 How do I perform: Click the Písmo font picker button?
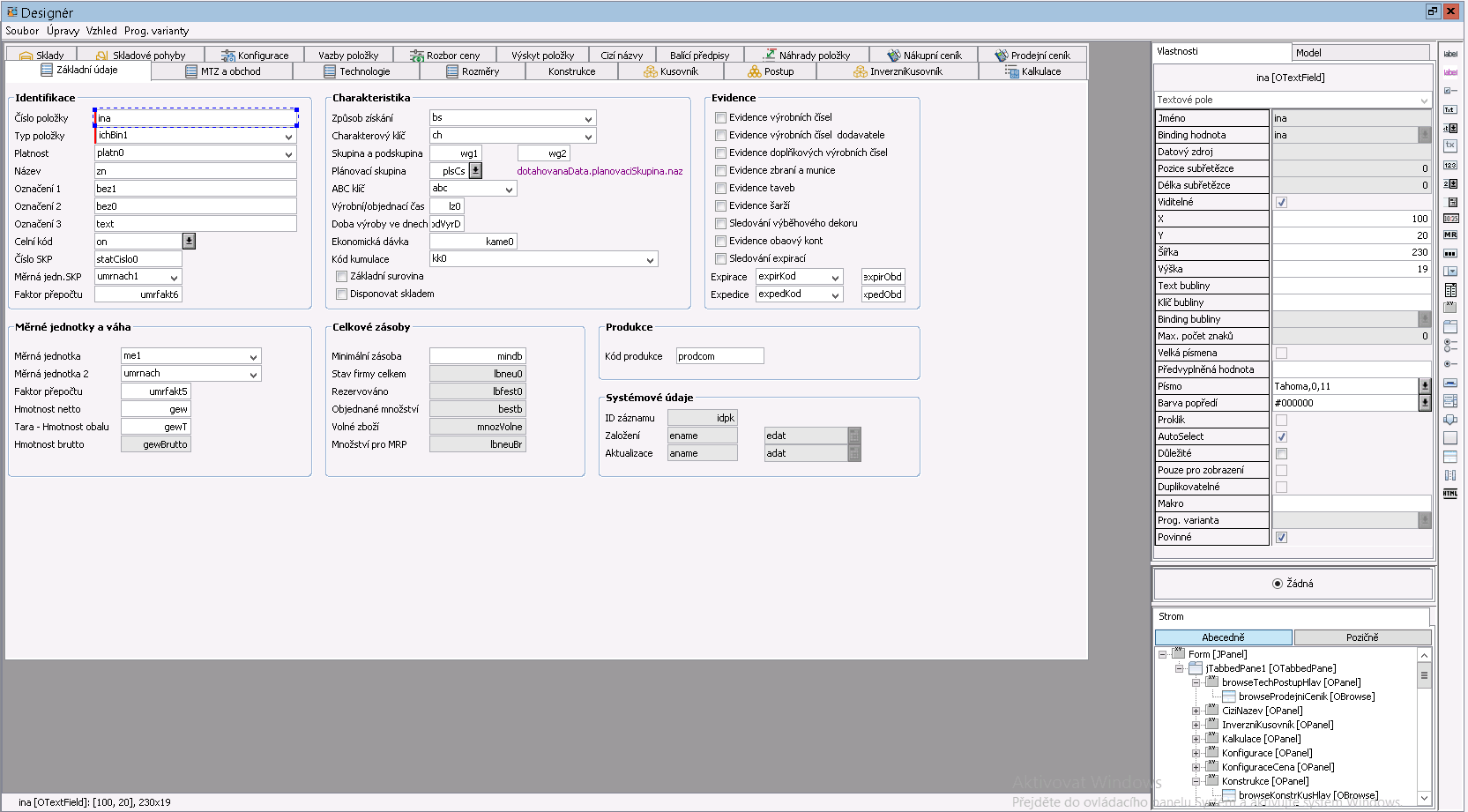click(x=1425, y=386)
